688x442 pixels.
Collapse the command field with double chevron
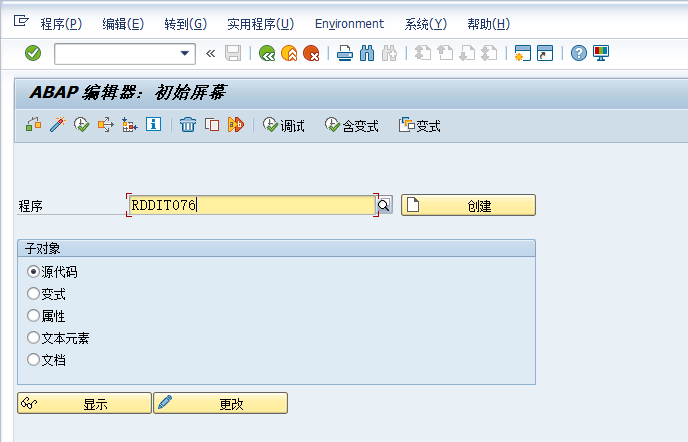point(211,54)
